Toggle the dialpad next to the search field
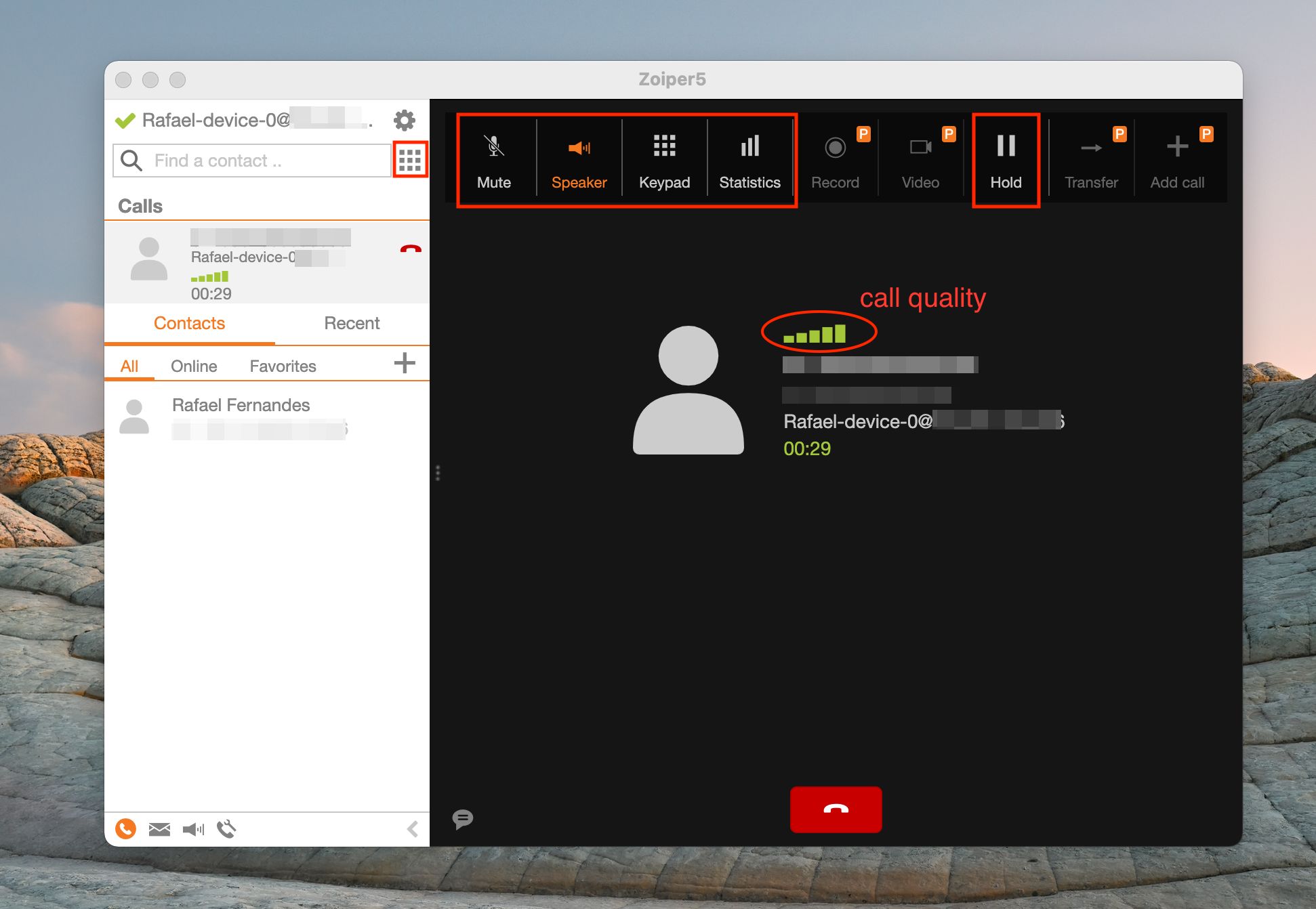Image resolution: width=1316 pixels, height=909 pixels. 411,160
